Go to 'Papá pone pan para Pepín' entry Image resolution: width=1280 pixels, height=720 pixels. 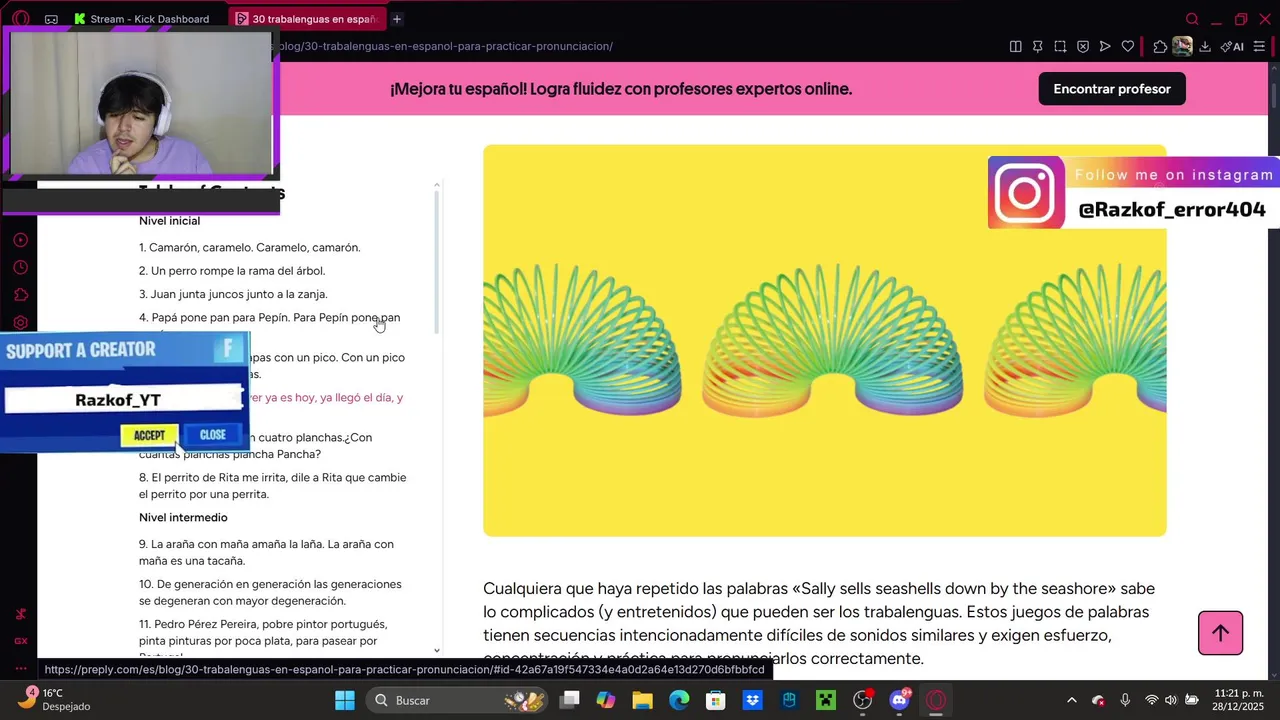(x=270, y=318)
